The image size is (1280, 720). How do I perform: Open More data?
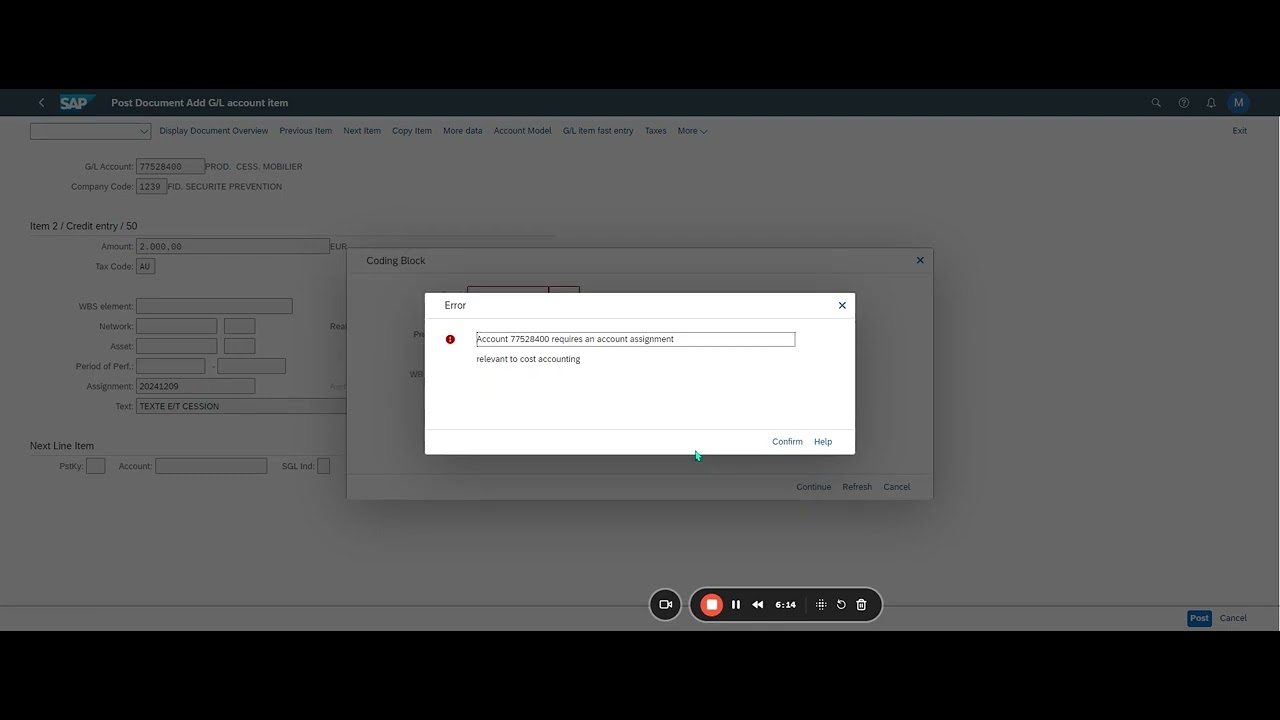click(462, 131)
